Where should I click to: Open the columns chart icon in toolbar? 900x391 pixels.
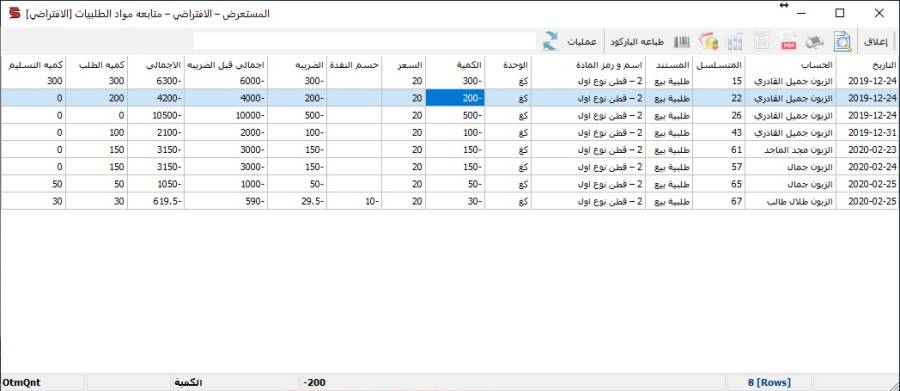pyautogui.click(x=735, y=41)
